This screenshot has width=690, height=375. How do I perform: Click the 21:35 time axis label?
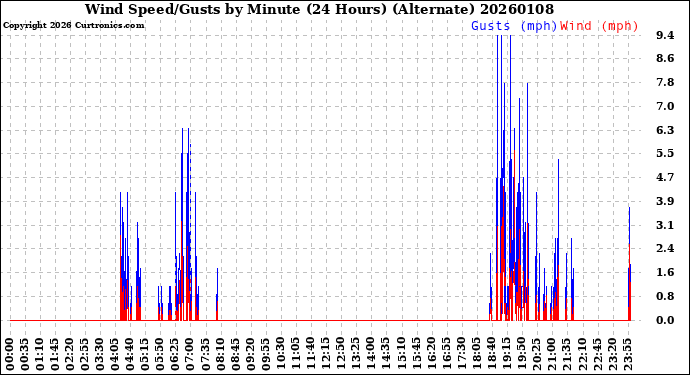(x=567, y=355)
